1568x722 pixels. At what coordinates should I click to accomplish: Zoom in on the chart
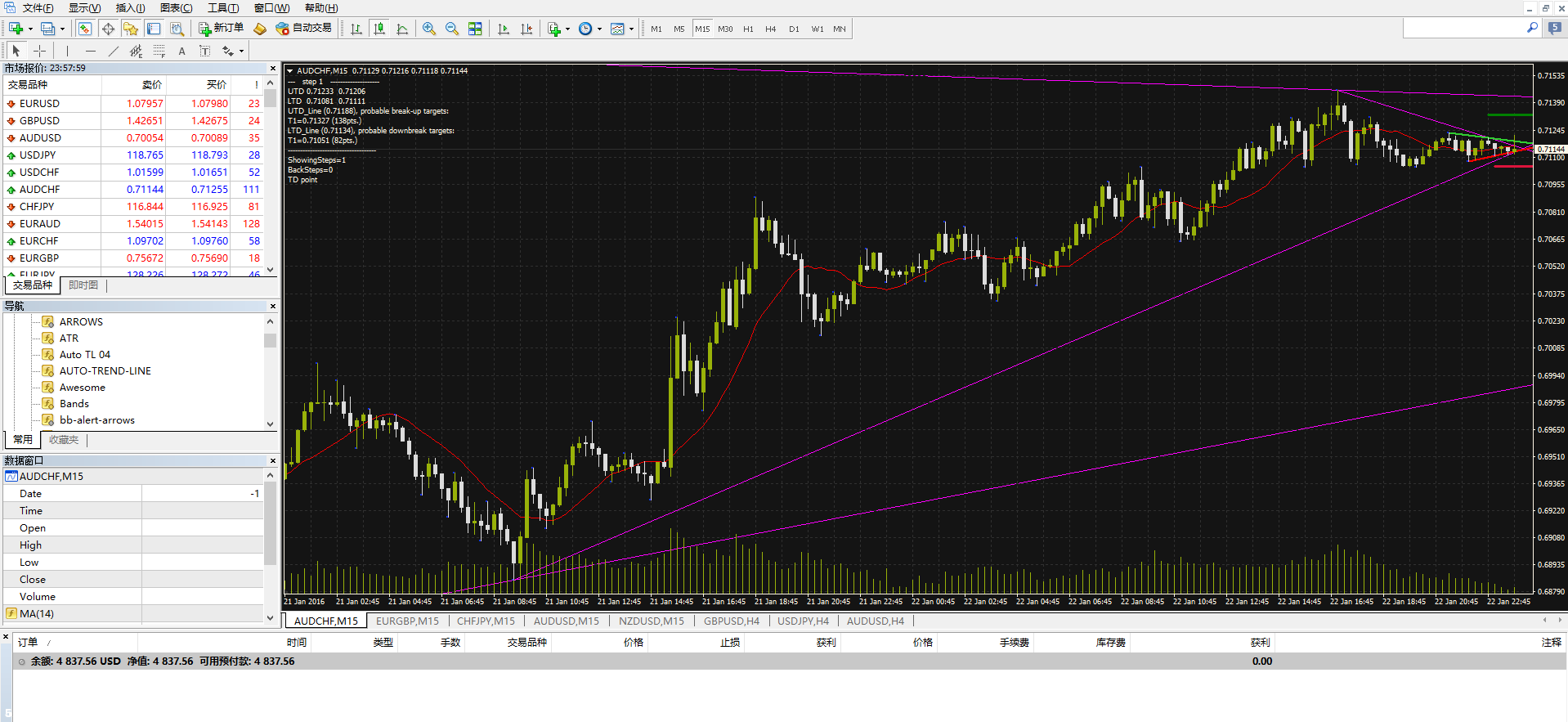[x=429, y=29]
